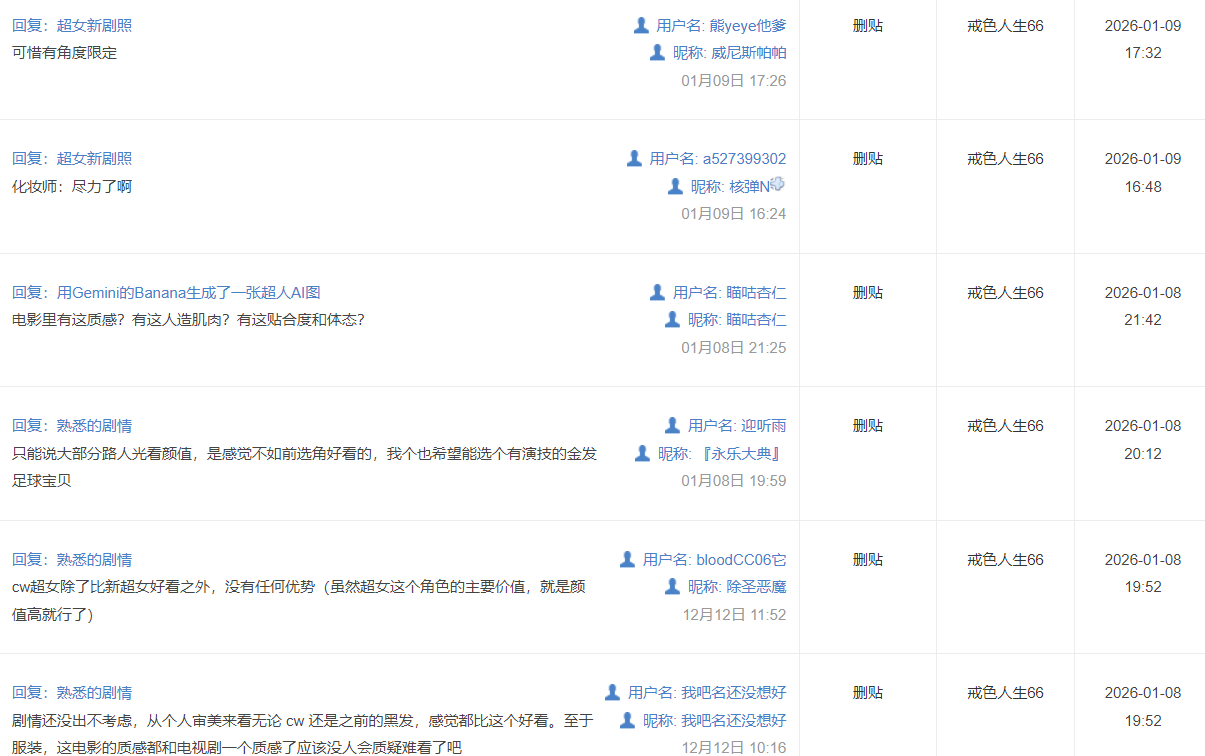Open the nickname link 威尼斯帕帕

[748, 52]
